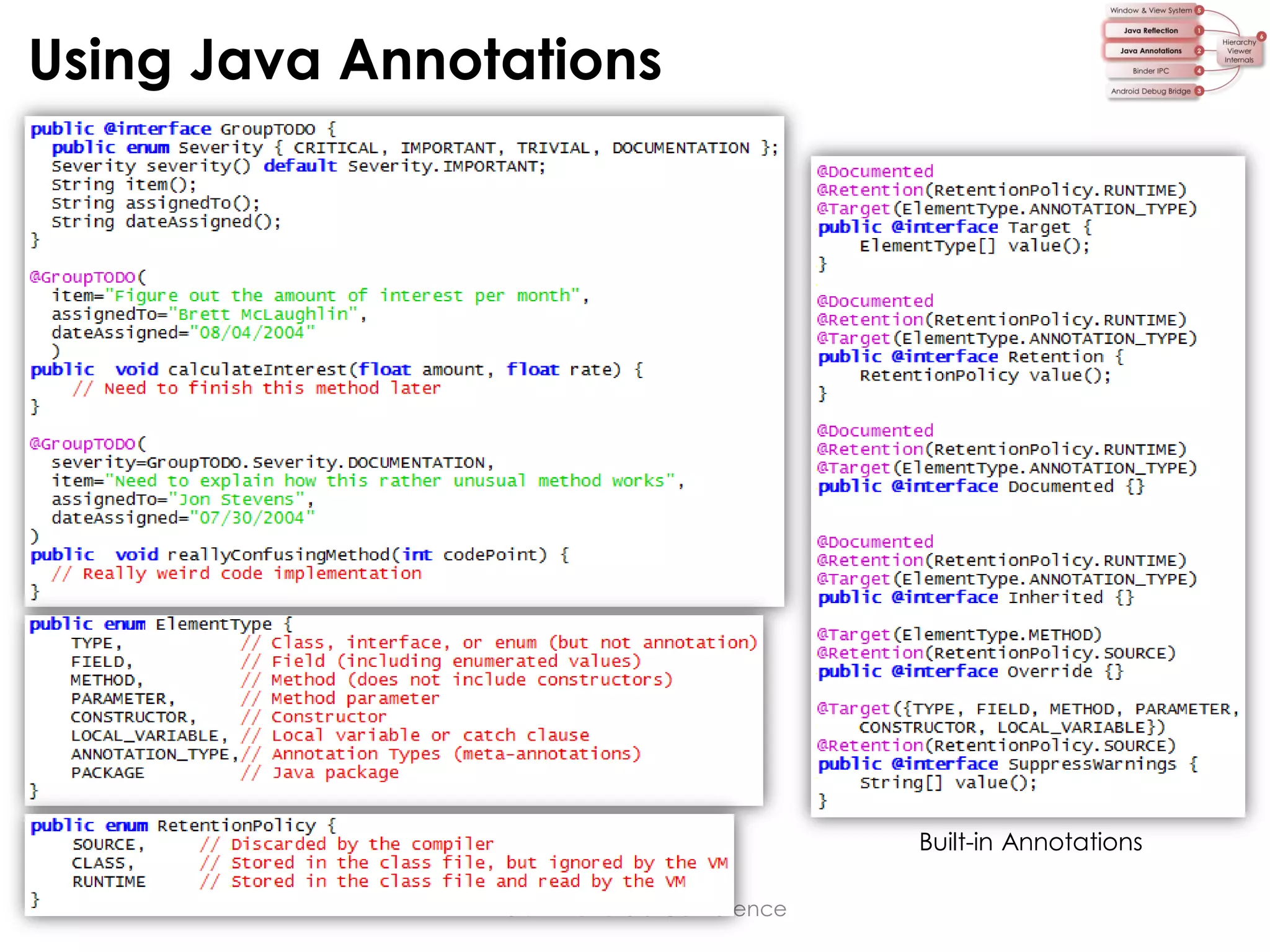Open the Hierarchy Viewer Internals box
Screen dimensions: 1270x952
pyautogui.click(x=1239, y=51)
